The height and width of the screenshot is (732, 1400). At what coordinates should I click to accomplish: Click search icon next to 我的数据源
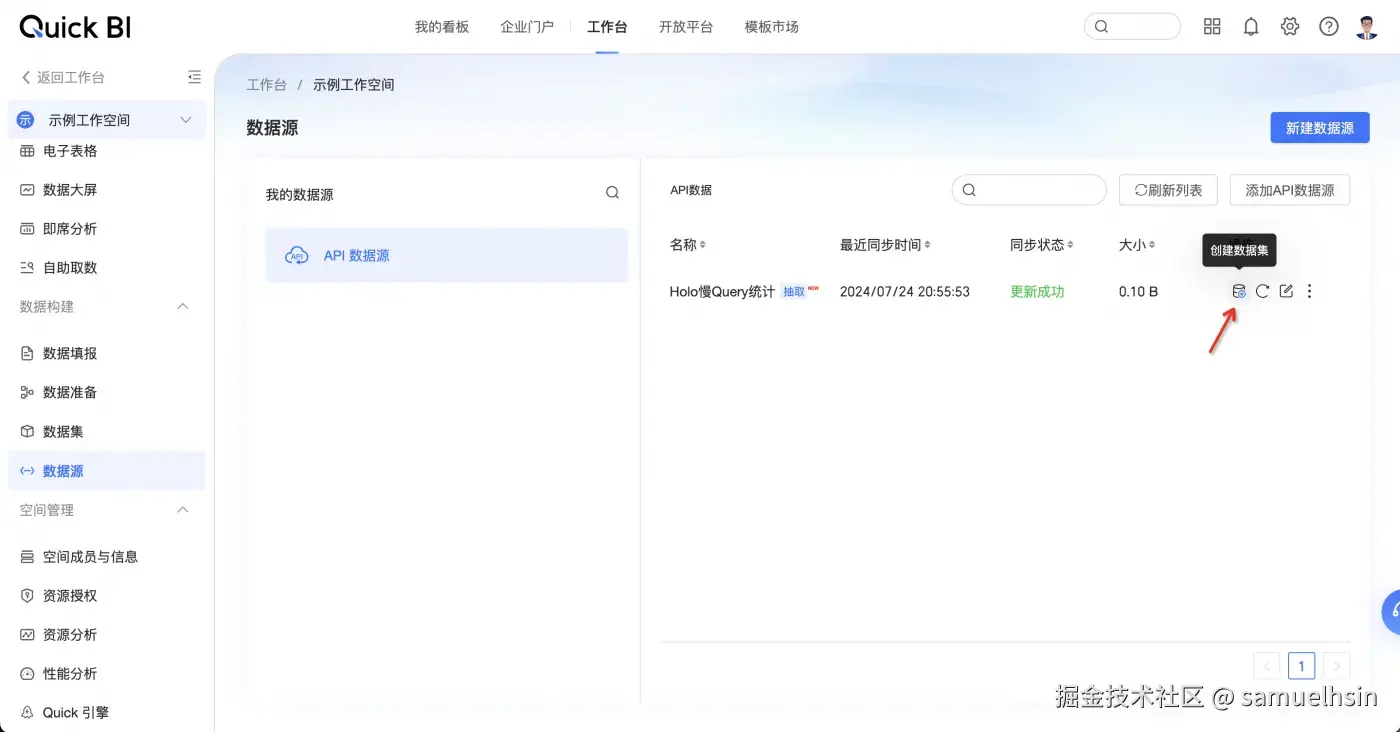coord(613,193)
